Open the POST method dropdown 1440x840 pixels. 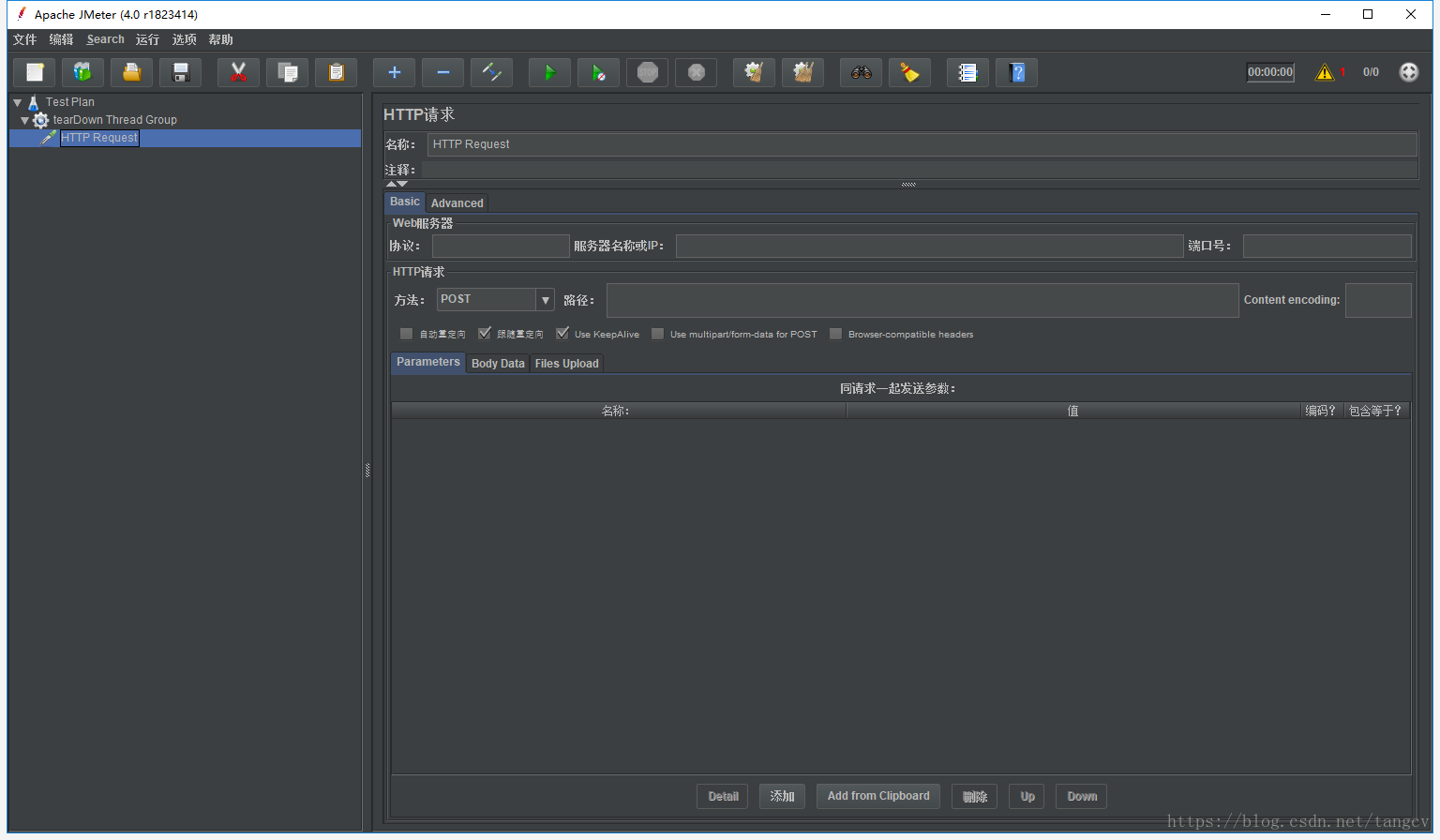[545, 300]
